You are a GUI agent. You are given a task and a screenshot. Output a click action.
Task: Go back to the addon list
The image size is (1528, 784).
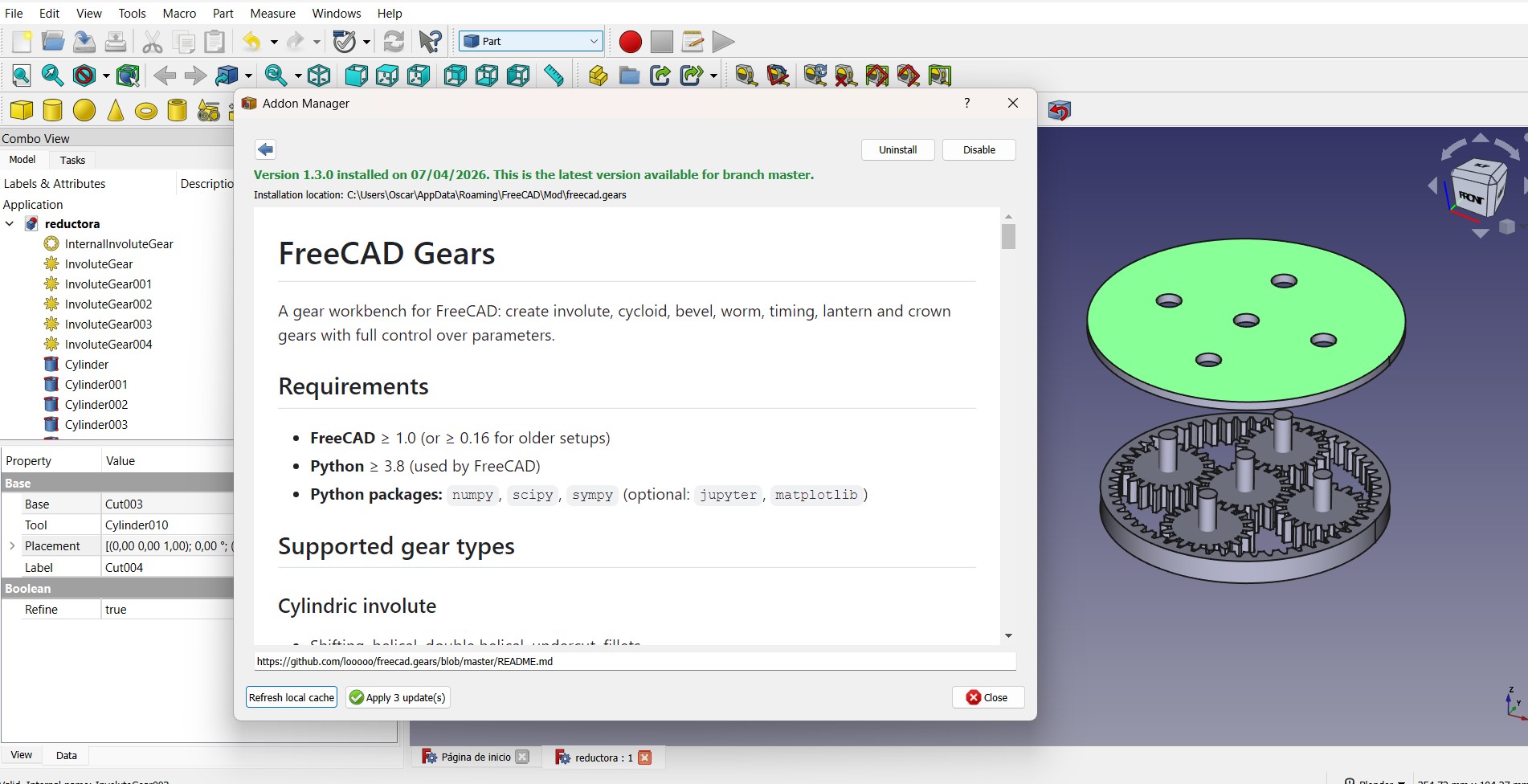[265, 149]
